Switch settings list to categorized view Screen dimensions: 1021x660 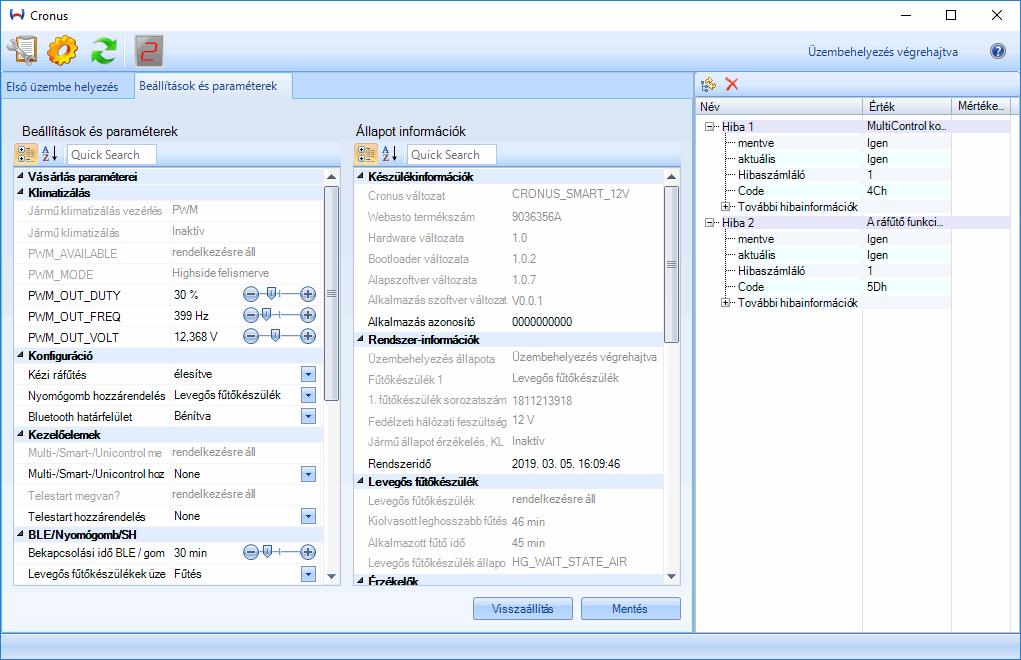pyautogui.click(x=26, y=154)
